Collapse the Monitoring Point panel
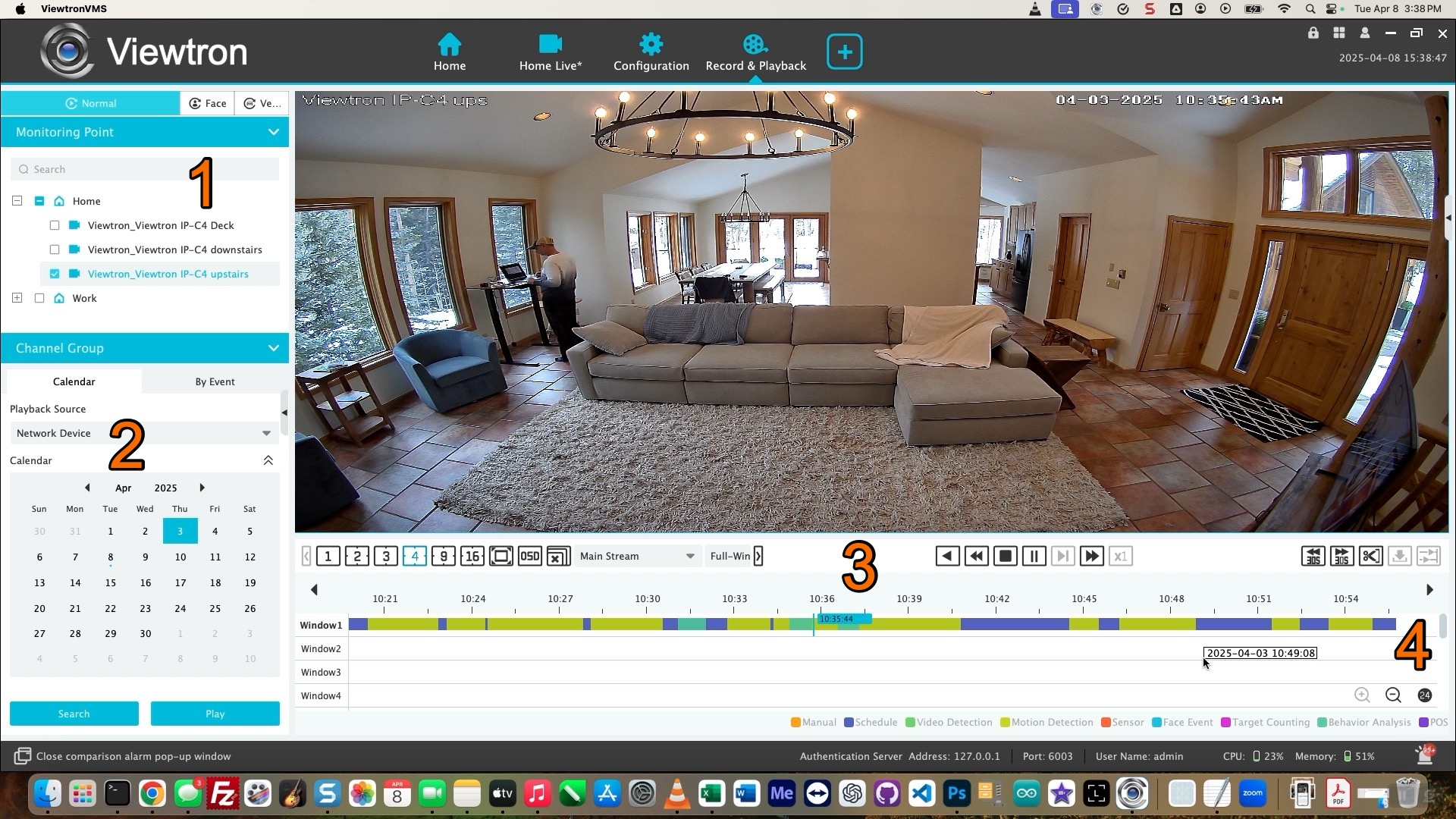Image resolution: width=1456 pixels, height=819 pixels. tap(274, 132)
